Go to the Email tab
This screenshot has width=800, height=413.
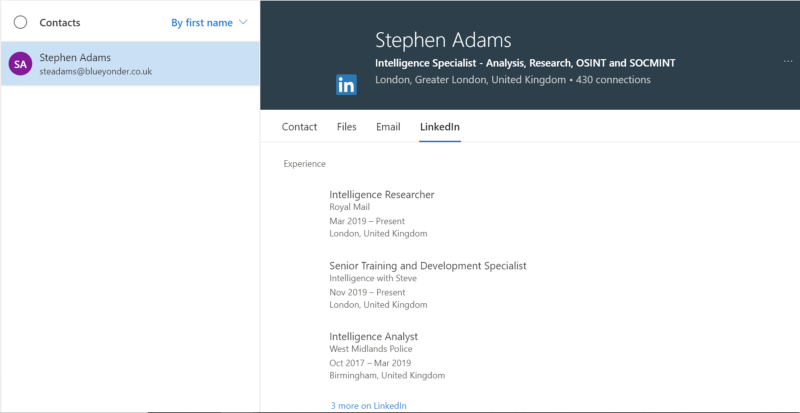[388, 127]
